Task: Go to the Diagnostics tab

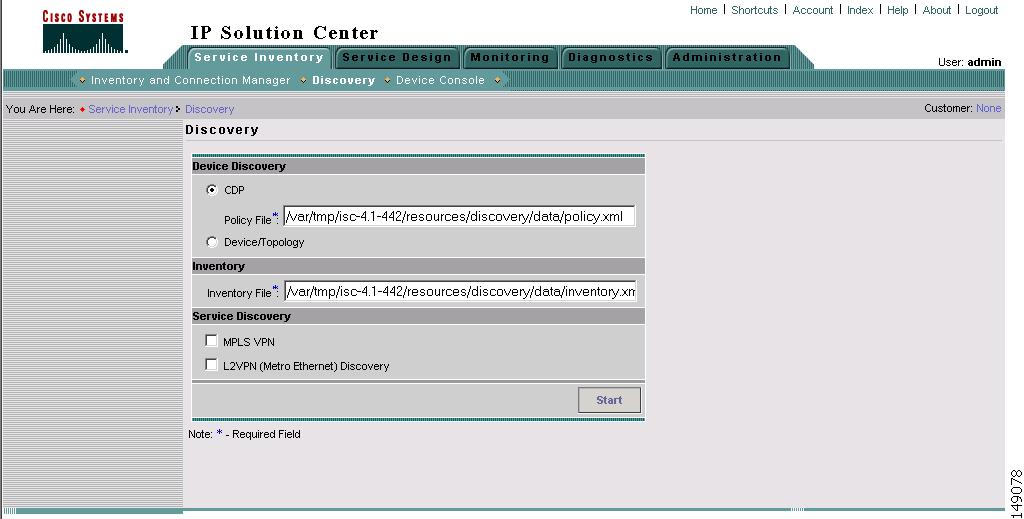Action: click(610, 57)
